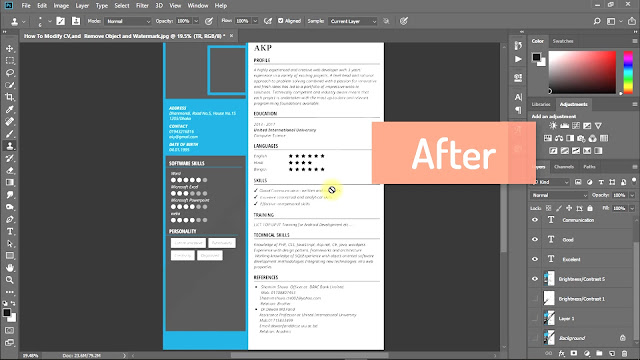The width and height of the screenshot is (640, 360).
Task: Close the How To Modify CV document tab
Action: (x=231, y=36)
